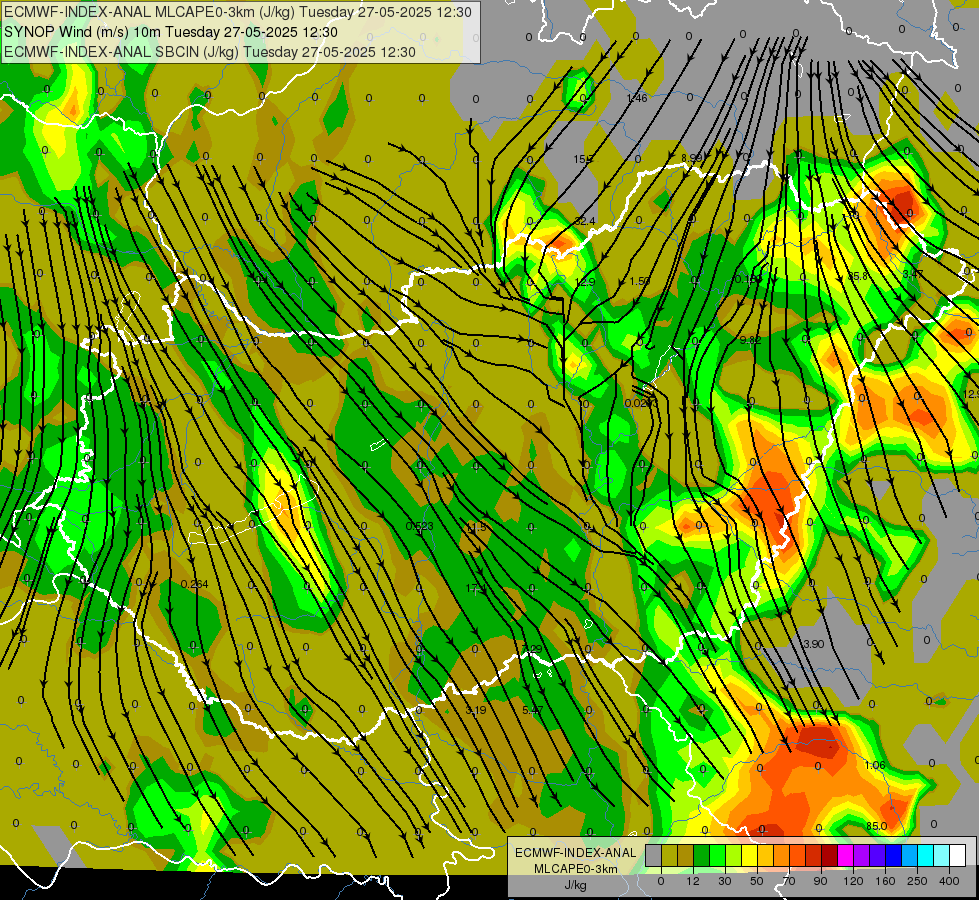
Task: Click the legend tick label 400
Action: [x=949, y=881]
